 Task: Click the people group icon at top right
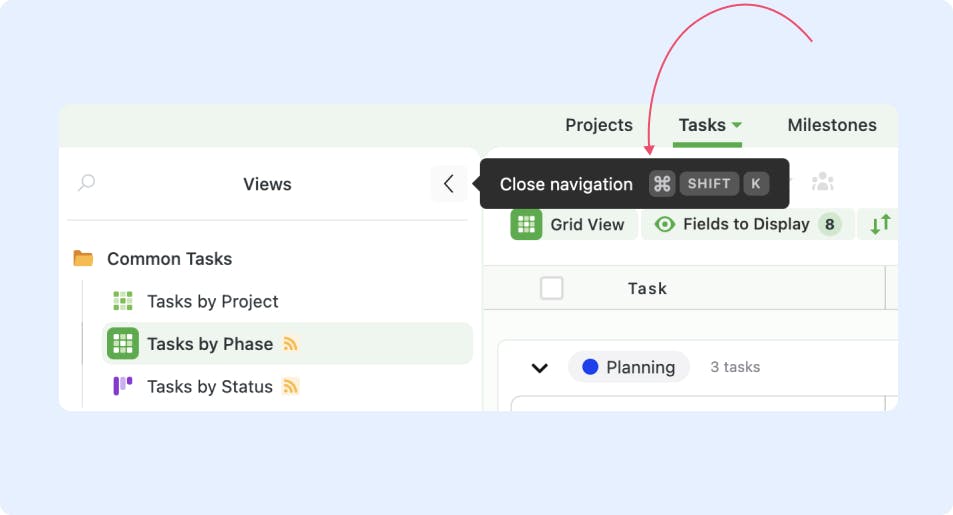tap(823, 181)
